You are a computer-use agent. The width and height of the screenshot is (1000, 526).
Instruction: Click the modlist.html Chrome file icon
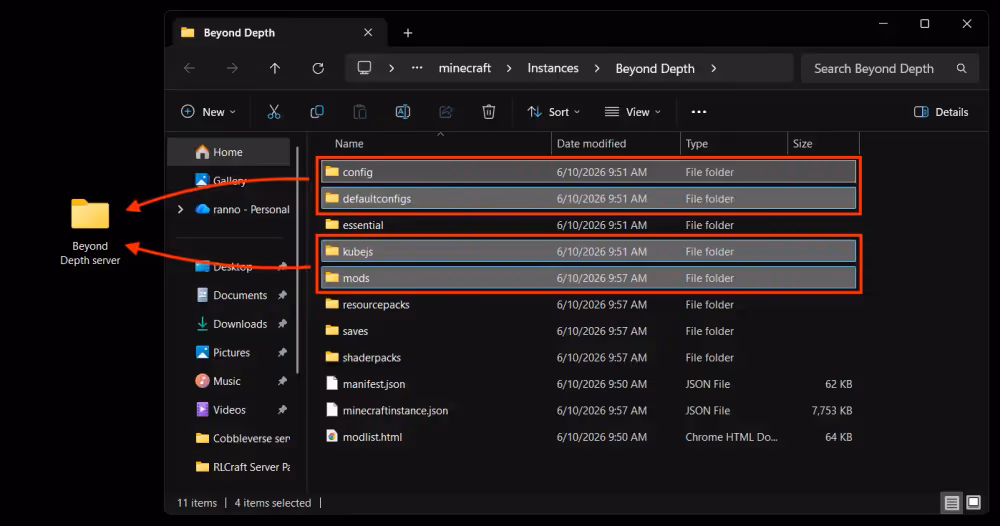point(332,437)
